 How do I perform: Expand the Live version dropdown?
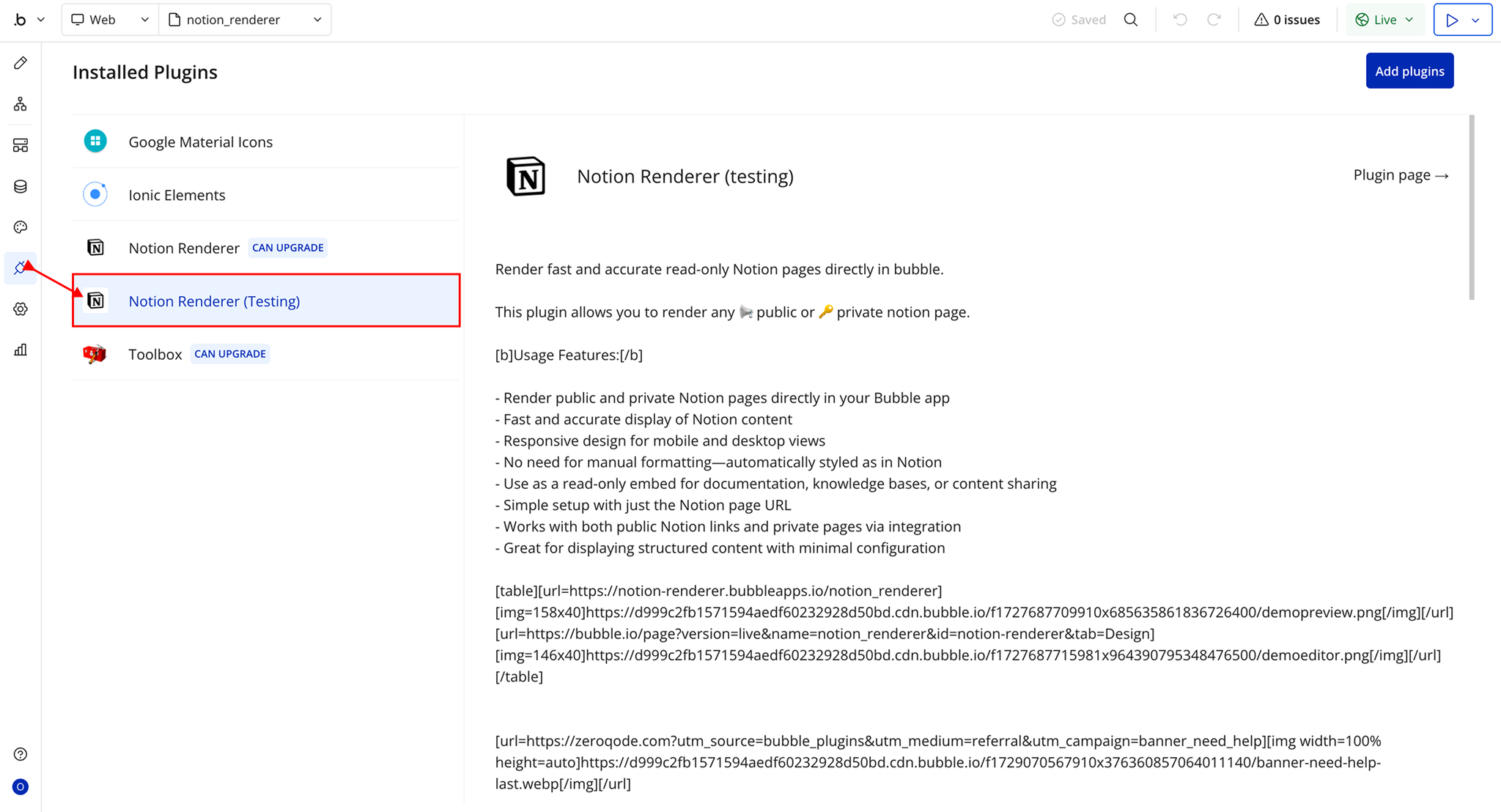coord(1384,20)
